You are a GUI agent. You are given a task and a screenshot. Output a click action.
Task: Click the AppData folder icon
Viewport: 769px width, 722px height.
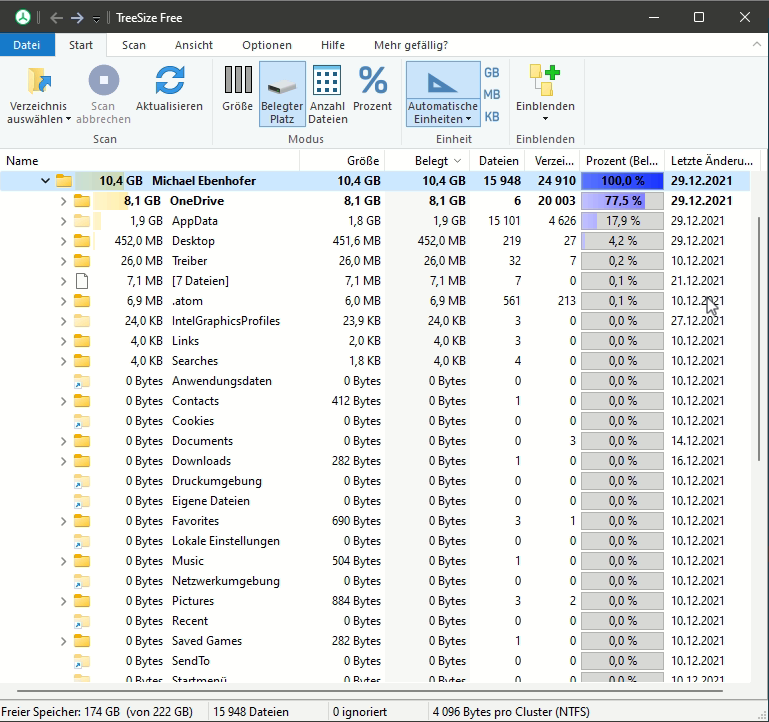[82, 221]
